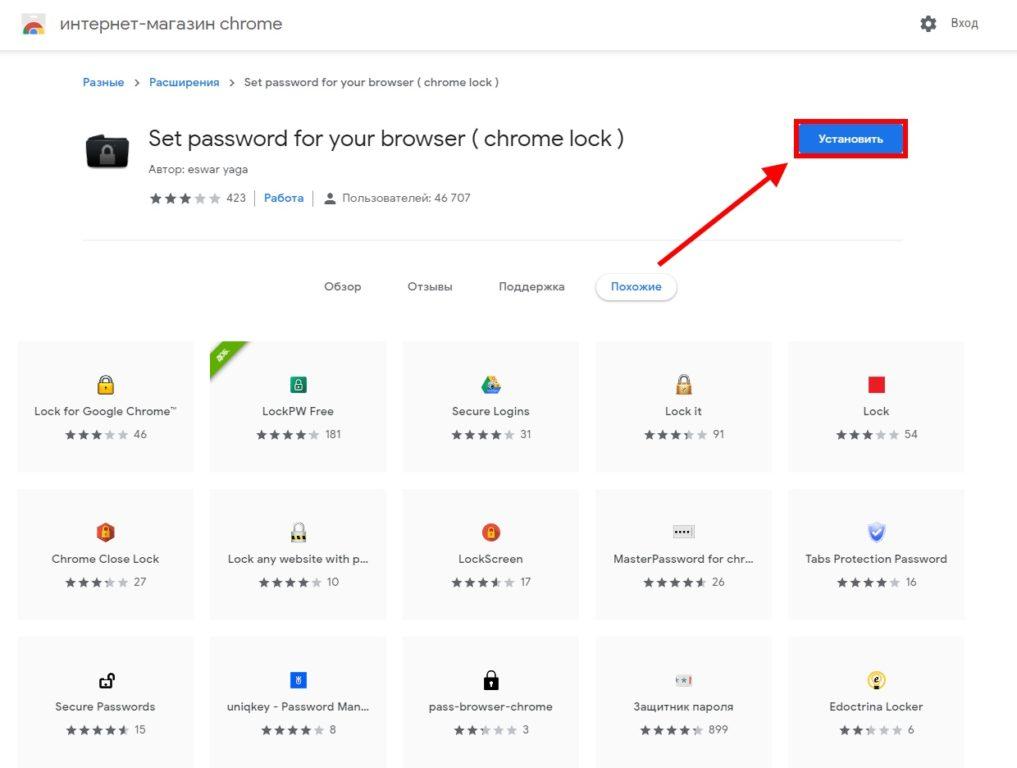1017x768 pixels.
Task: Open the Расширения breadcrumb link
Action: click(x=184, y=82)
